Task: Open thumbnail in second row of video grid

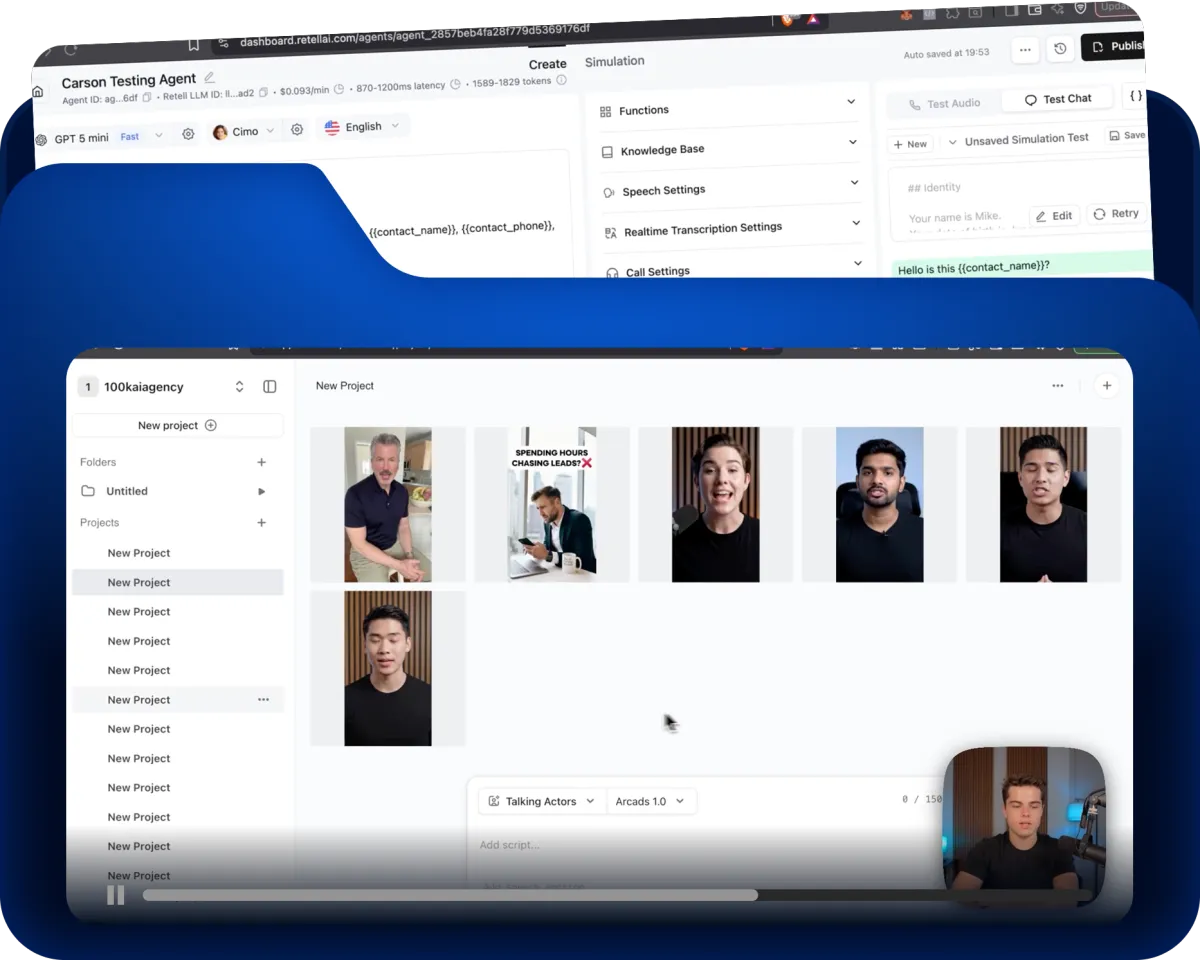Action: (x=388, y=668)
